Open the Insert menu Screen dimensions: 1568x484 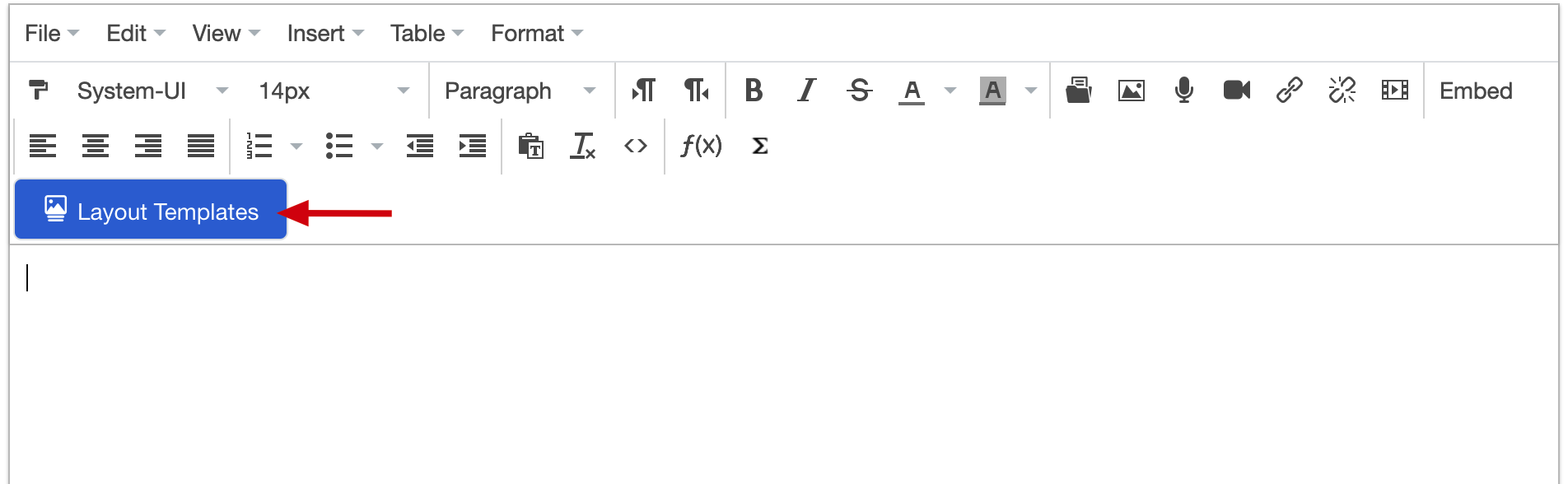(x=325, y=33)
